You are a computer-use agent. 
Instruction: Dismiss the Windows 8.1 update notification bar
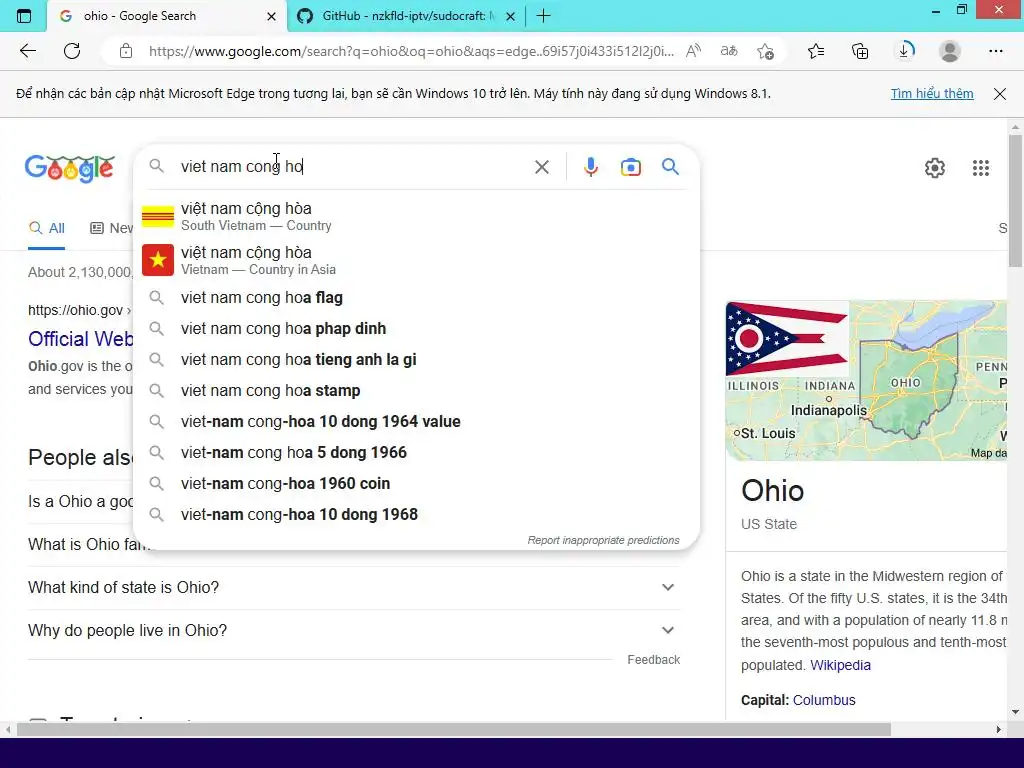click(x=1000, y=94)
